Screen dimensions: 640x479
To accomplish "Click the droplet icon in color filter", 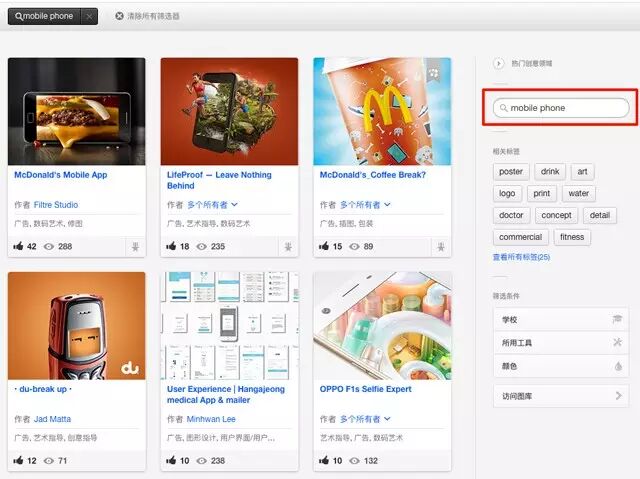I will pyautogui.click(x=618, y=366).
